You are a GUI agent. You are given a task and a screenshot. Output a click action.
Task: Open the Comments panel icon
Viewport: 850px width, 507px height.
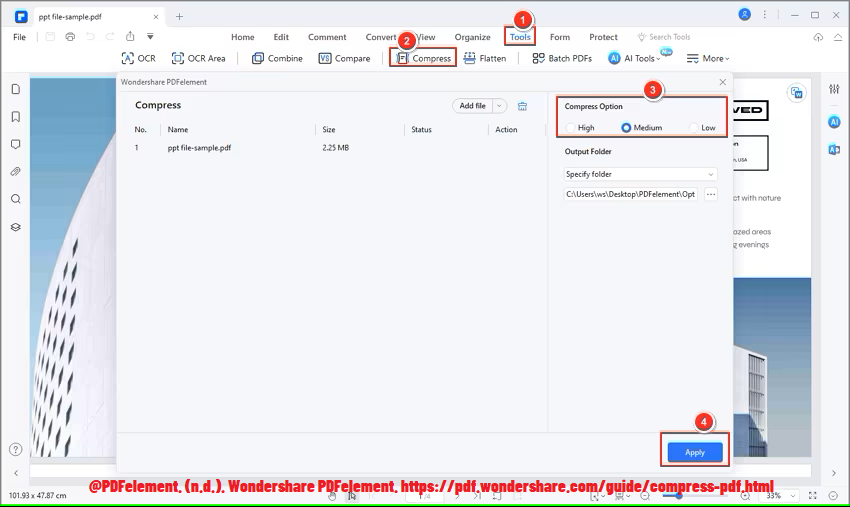click(x=16, y=144)
